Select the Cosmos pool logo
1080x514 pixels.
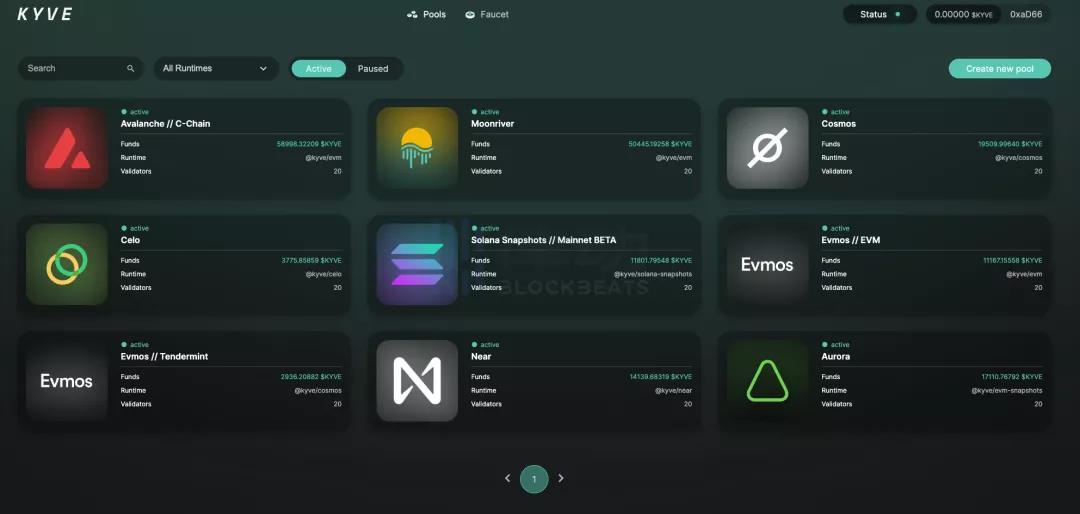coord(767,147)
